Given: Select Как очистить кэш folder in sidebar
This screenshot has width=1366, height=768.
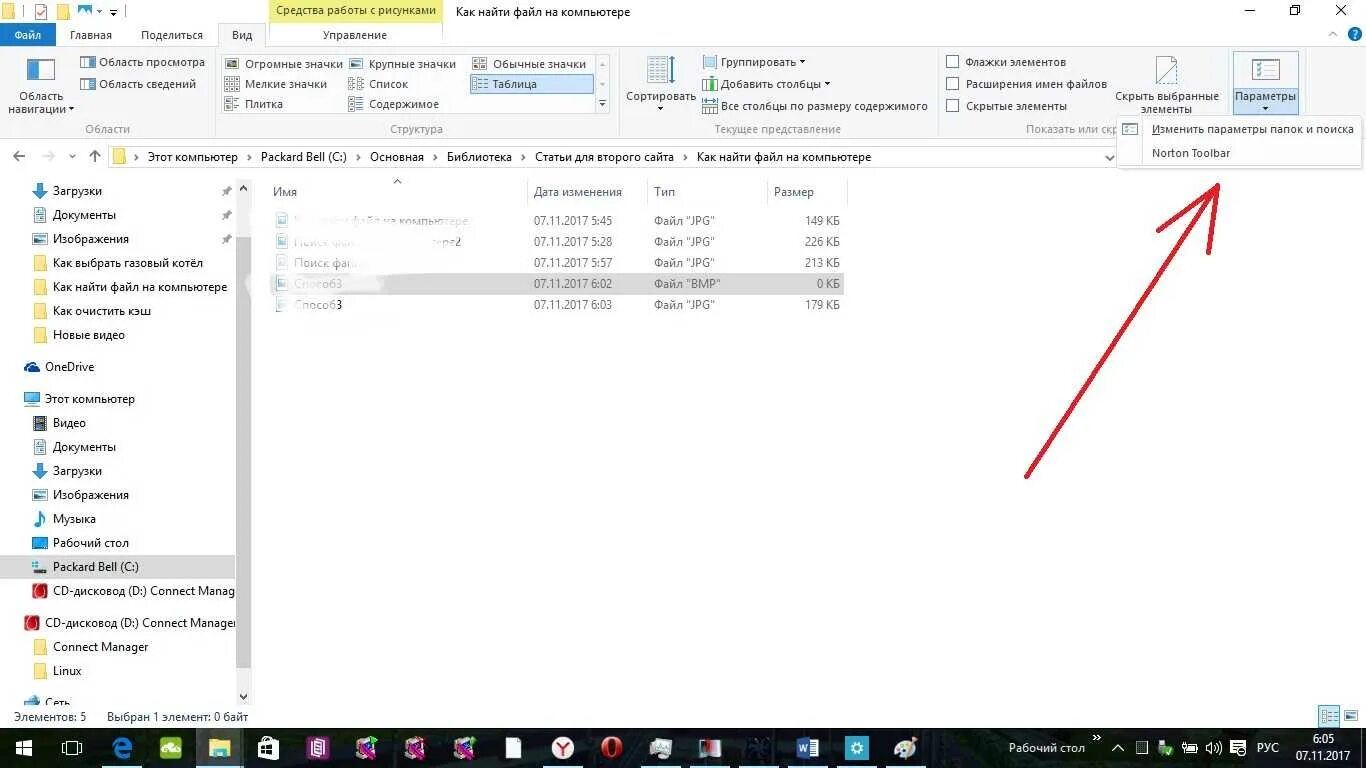Looking at the screenshot, I should pyautogui.click(x=102, y=311).
